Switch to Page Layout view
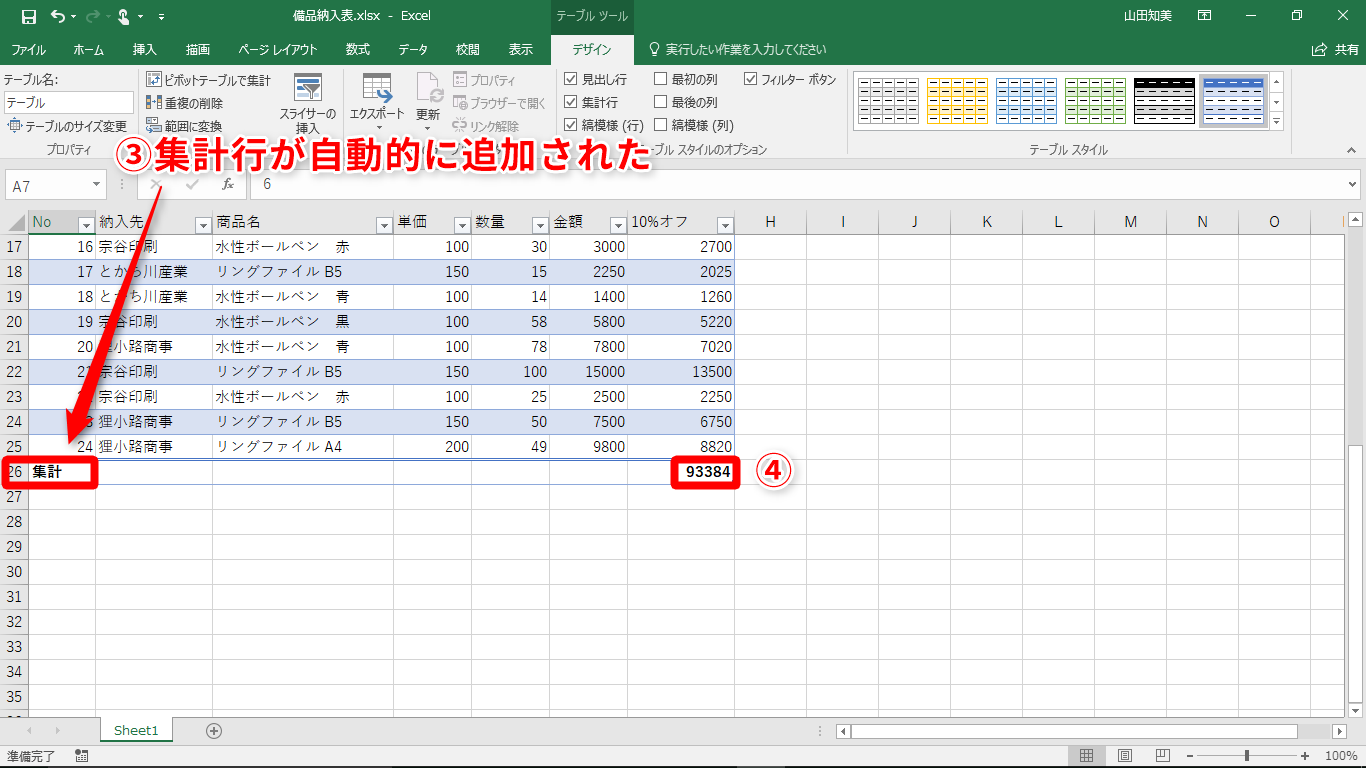The height and width of the screenshot is (768, 1366). 1125,756
